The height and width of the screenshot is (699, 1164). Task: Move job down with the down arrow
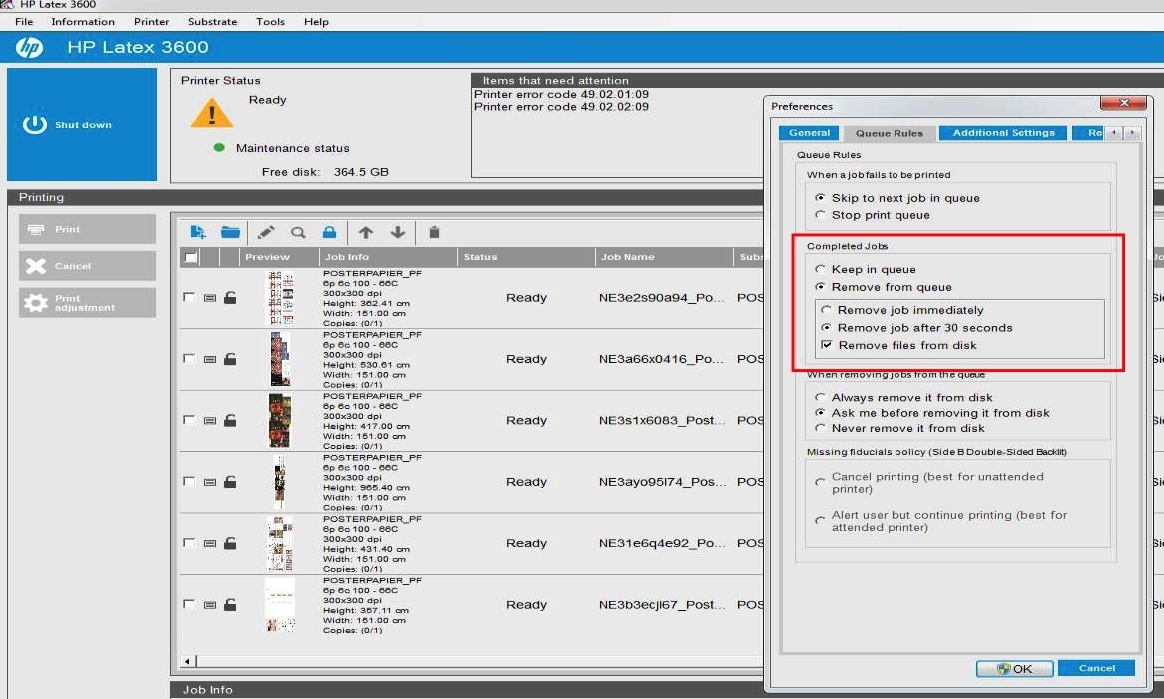click(398, 232)
